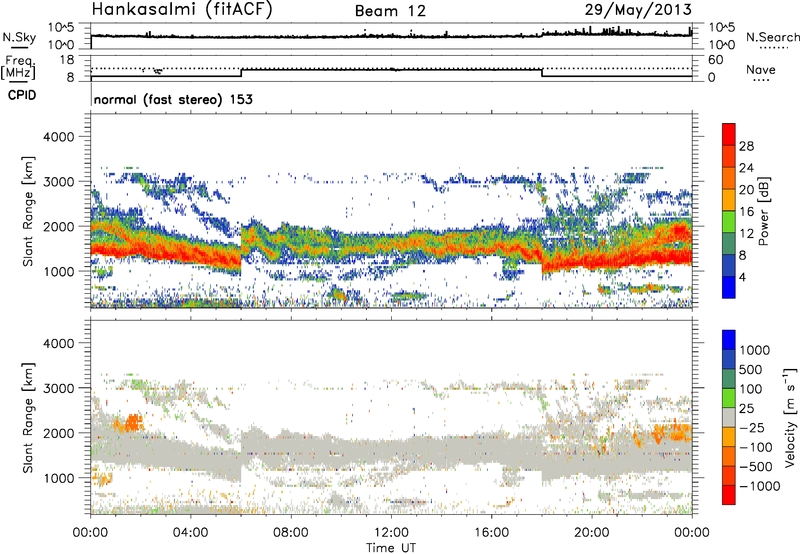Click the blue bottom of the power colorbar

[729, 287]
